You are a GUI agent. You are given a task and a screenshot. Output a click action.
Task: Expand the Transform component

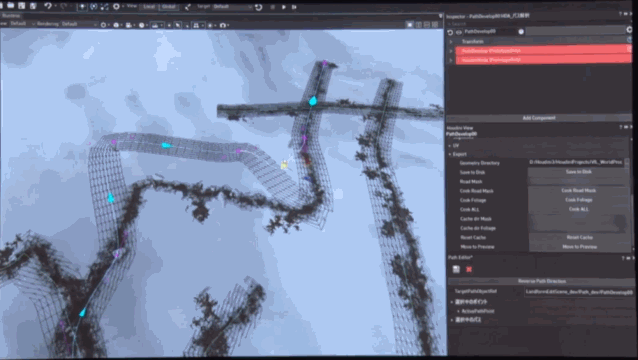tap(451, 41)
